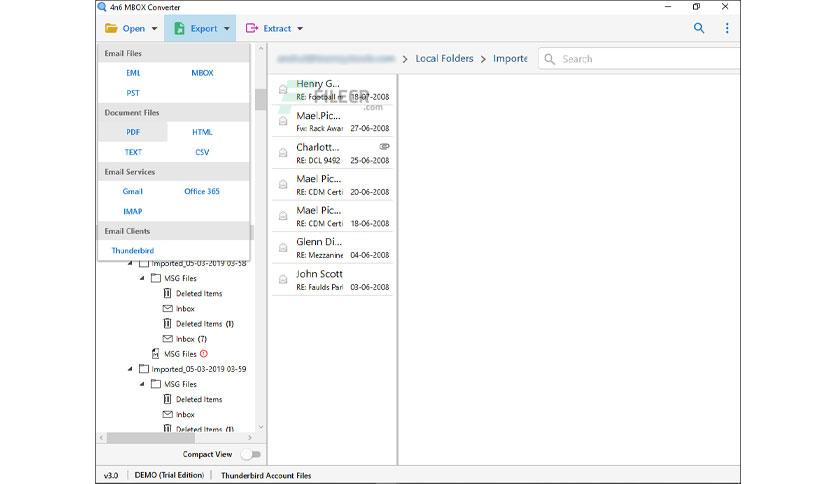Select Deleted Items folder under Imported 03-59
The image size is (836, 484).
coord(199,399)
